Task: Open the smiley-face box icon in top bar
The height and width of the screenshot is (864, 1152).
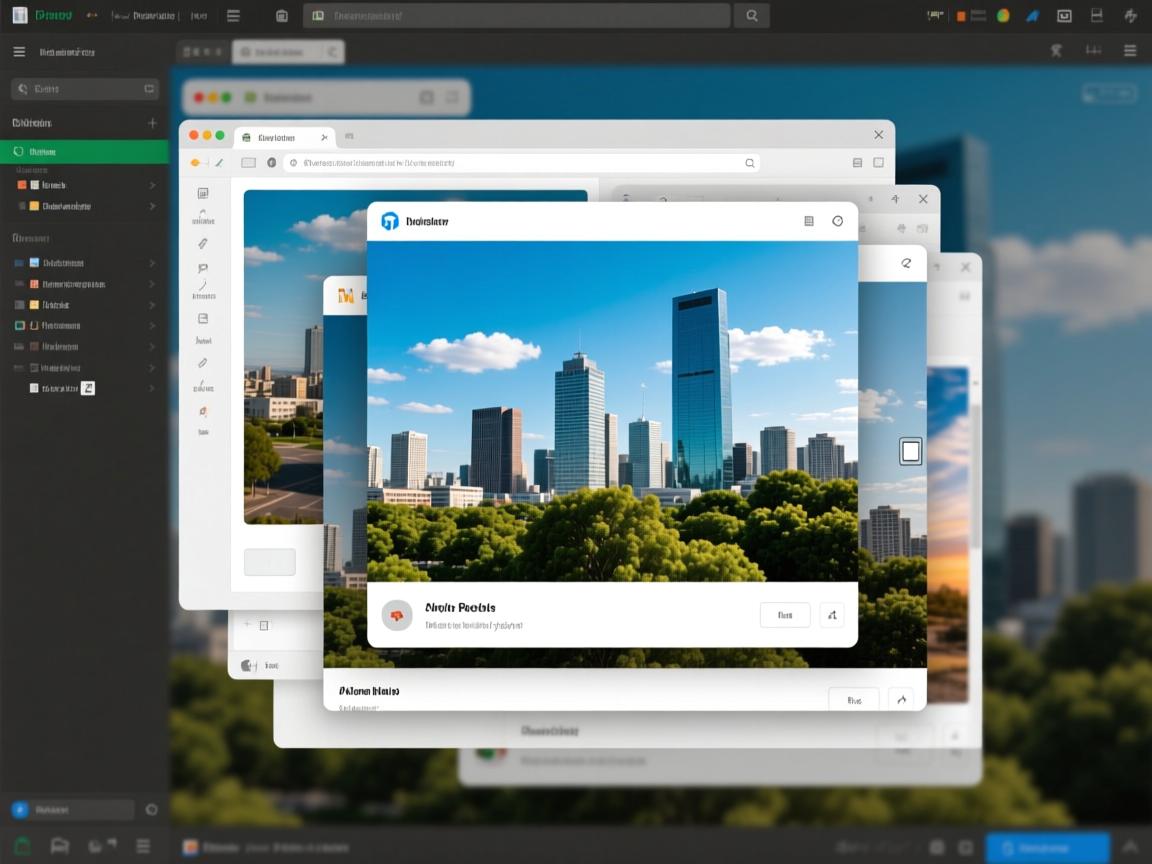Action: click(x=1064, y=16)
